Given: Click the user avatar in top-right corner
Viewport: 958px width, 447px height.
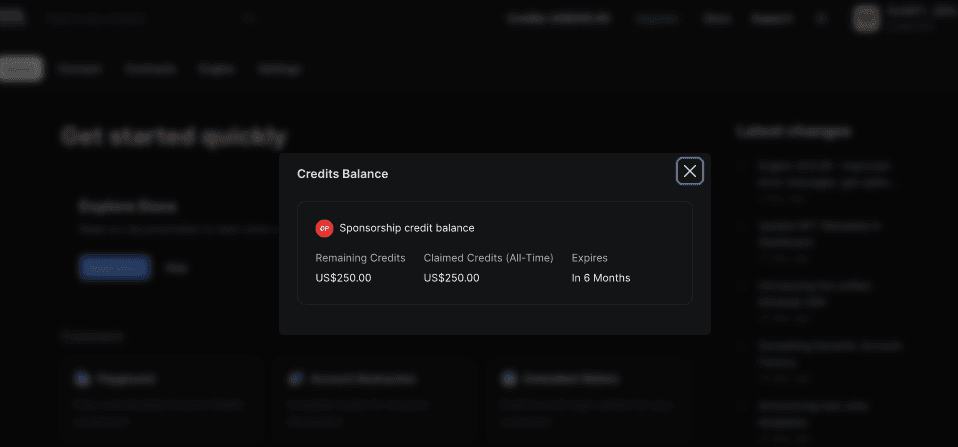Looking at the screenshot, I should [867, 18].
